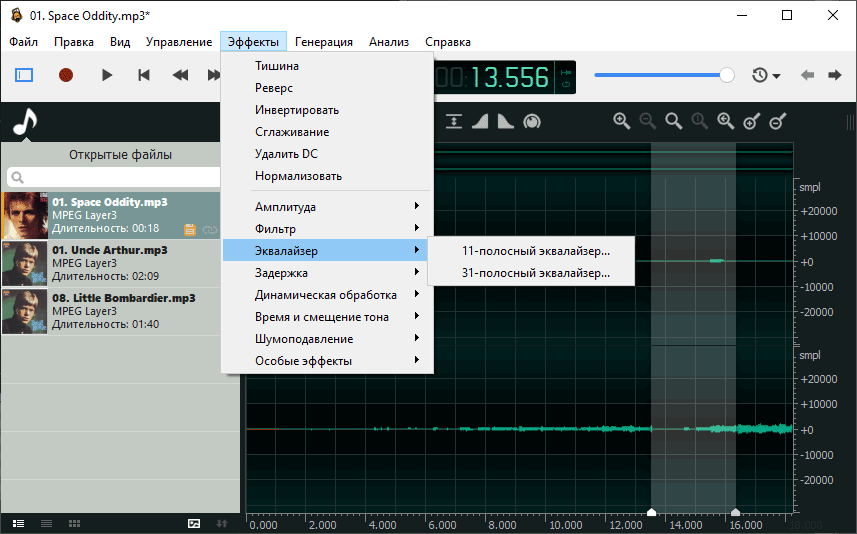Open the Справка menu
This screenshot has height=534, width=857.
448,42
